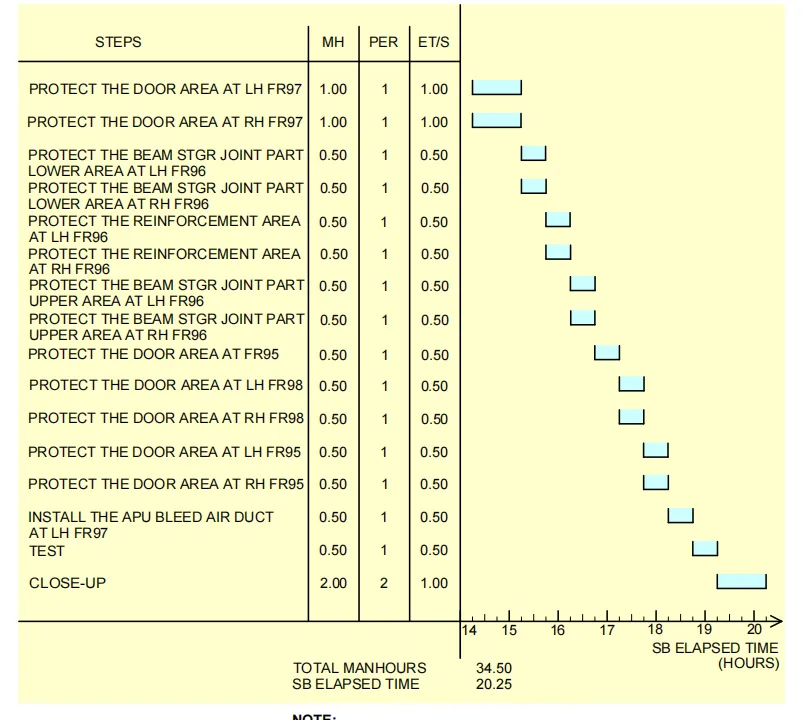Click Gantt bar for upper area RH FR96
Screen dimensions: 810x720
pos(583,318)
